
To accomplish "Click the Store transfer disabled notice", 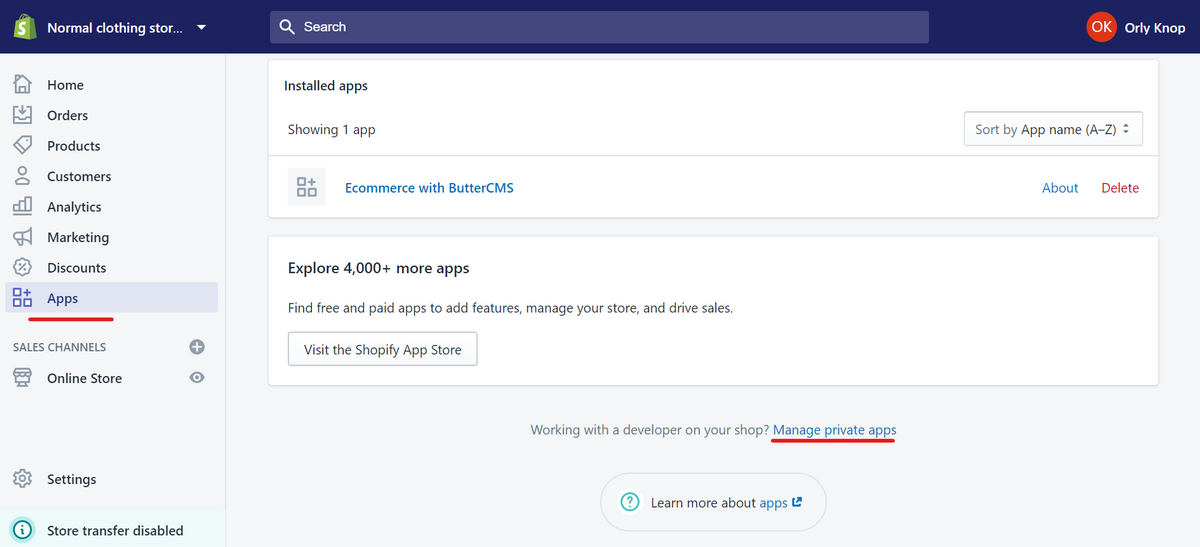I will [x=113, y=530].
